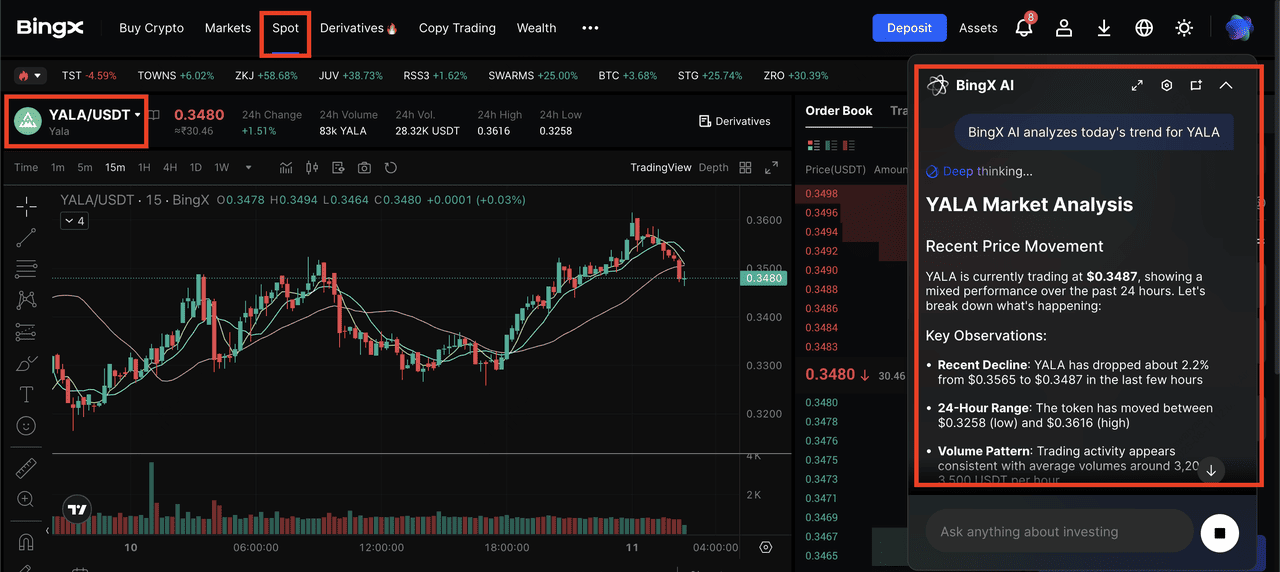Open chart indicators from the toolbar
1280x572 pixels.
pos(286,167)
